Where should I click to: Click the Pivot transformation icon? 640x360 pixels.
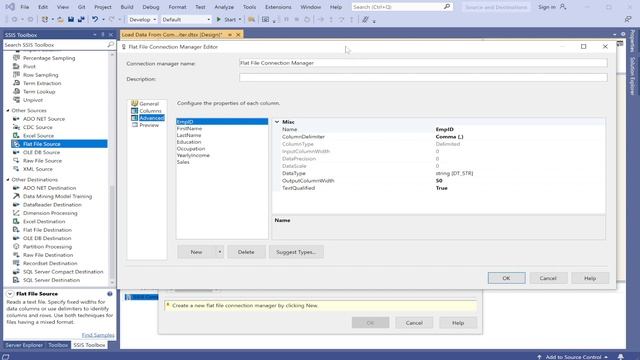(16, 66)
